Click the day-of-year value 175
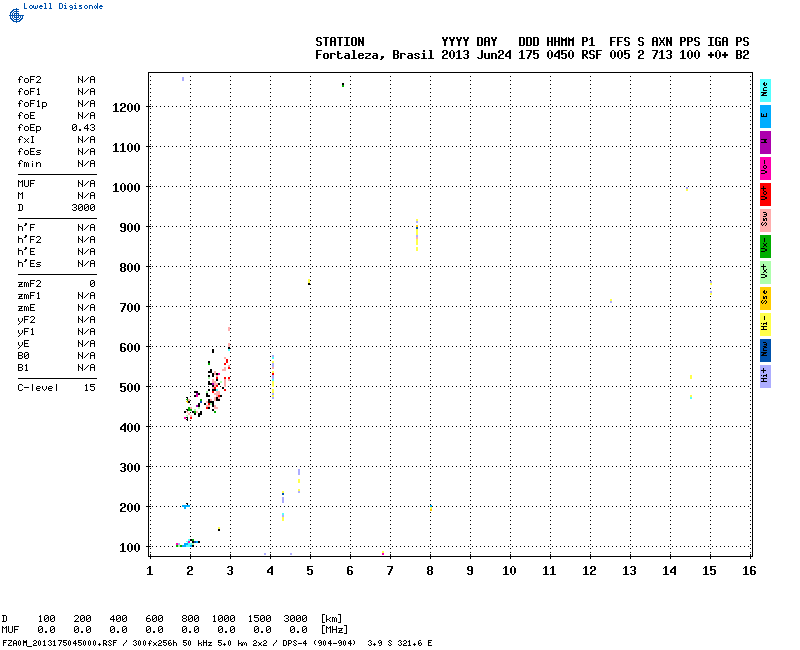The image size is (800, 650). coord(529,55)
